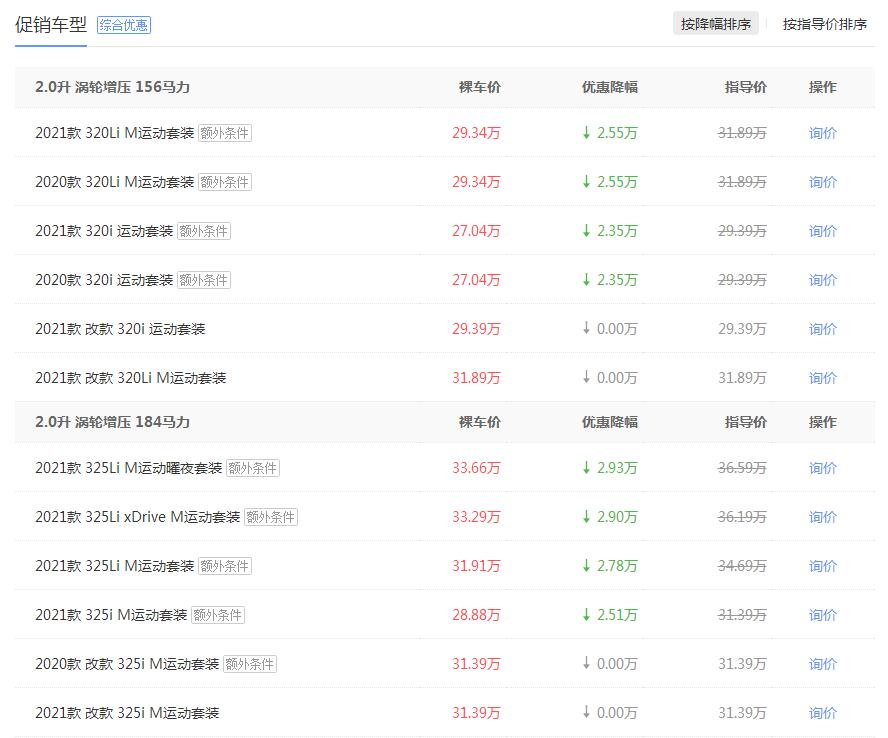Click 优惠降幅 header in 156马力 section
The image size is (888, 738).
[610, 87]
